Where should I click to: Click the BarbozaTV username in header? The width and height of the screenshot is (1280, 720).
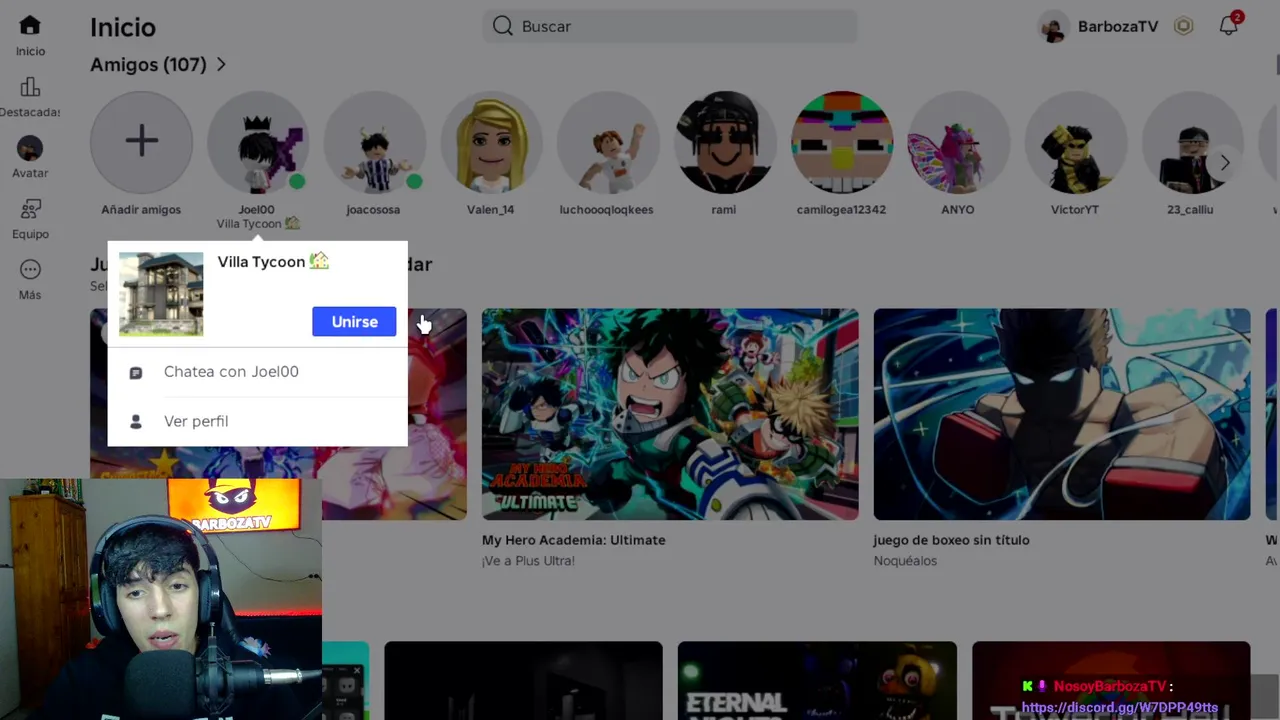click(1118, 27)
